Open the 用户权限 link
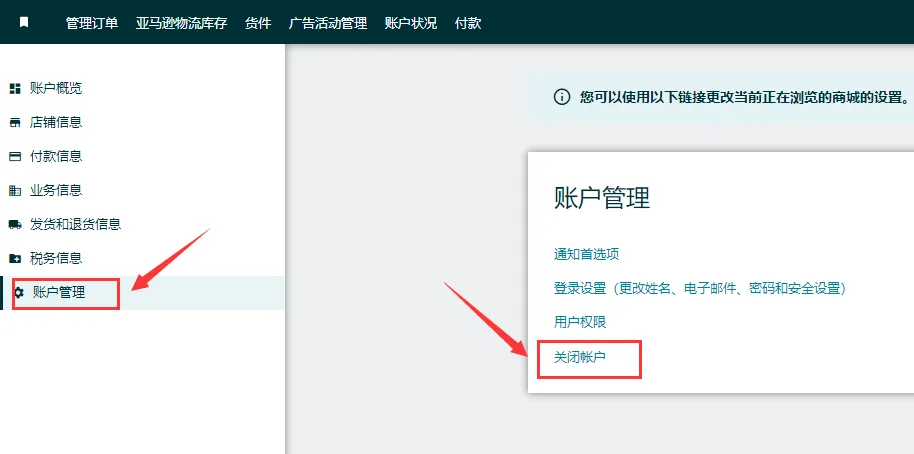The width and height of the screenshot is (914, 454). pyautogui.click(x=579, y=322)
